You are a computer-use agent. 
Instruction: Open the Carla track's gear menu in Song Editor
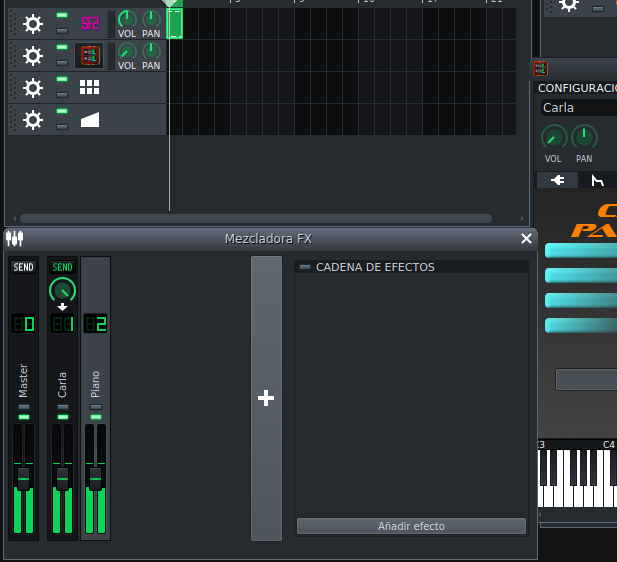point(33,56)
